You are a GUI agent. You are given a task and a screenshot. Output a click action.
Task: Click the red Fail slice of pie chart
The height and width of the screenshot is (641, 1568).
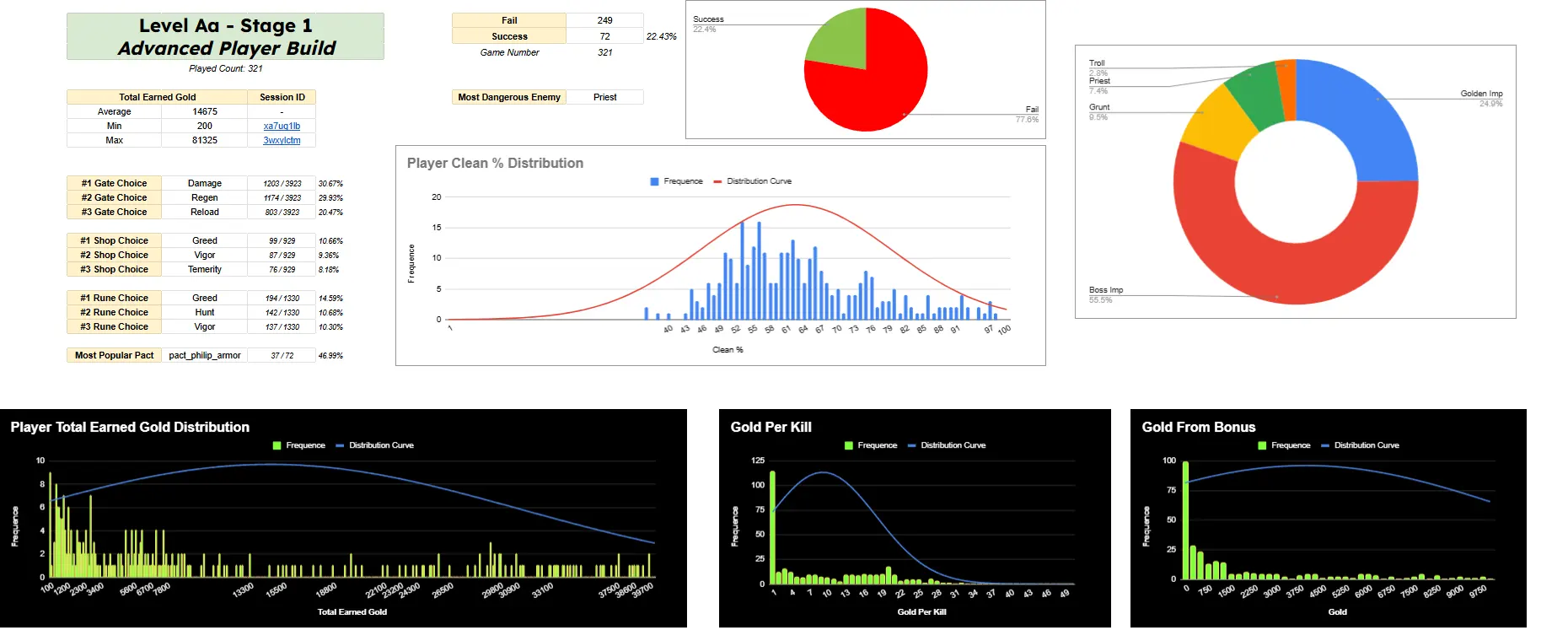pyautogui.click(x=877, y=93)
